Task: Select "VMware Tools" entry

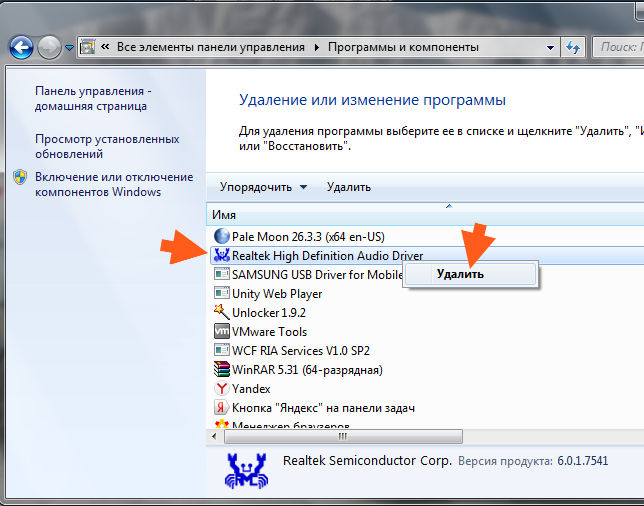Action: coord(269,331)
